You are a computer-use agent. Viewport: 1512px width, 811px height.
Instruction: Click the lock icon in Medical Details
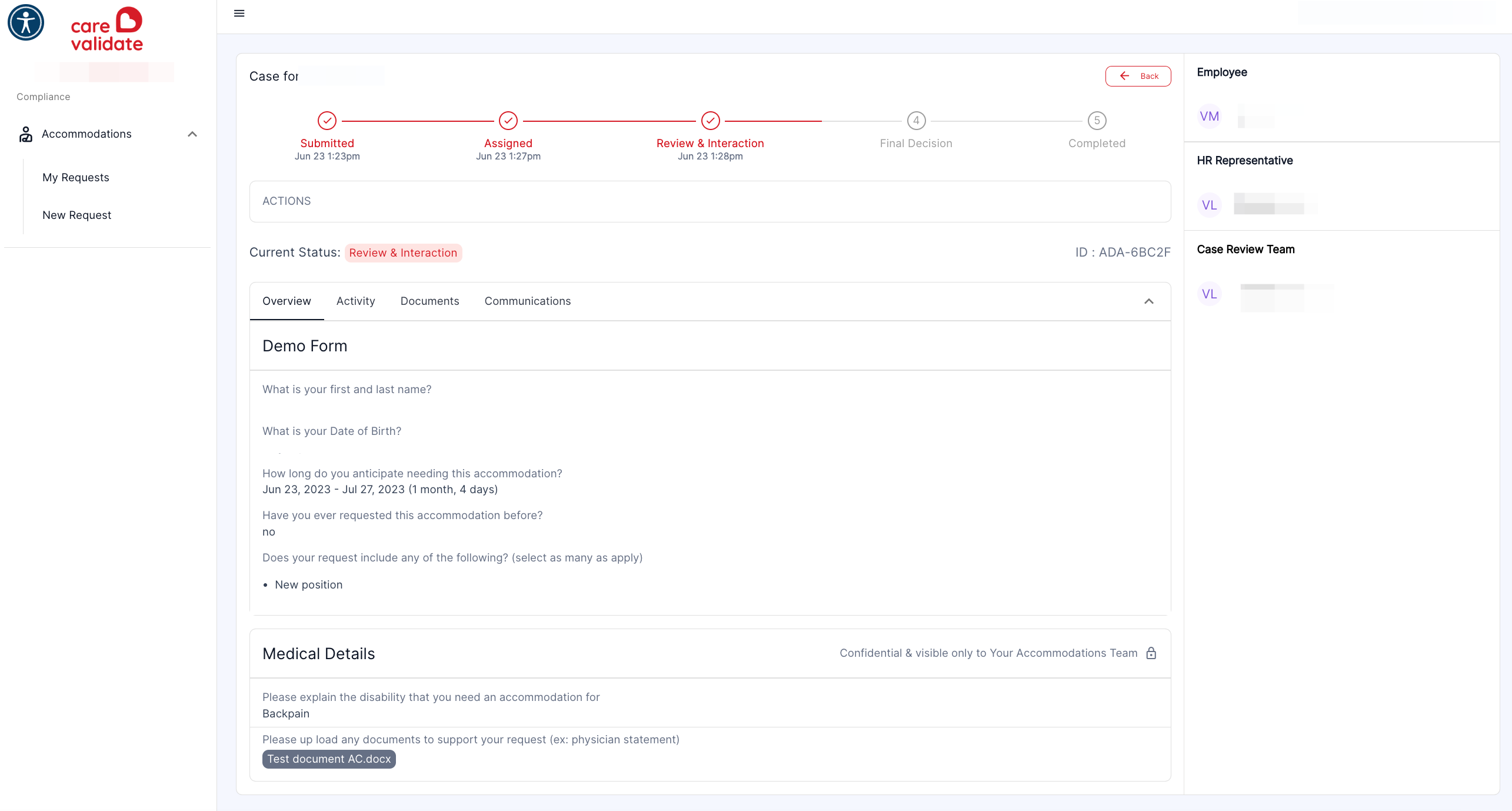pos(1151,653)
